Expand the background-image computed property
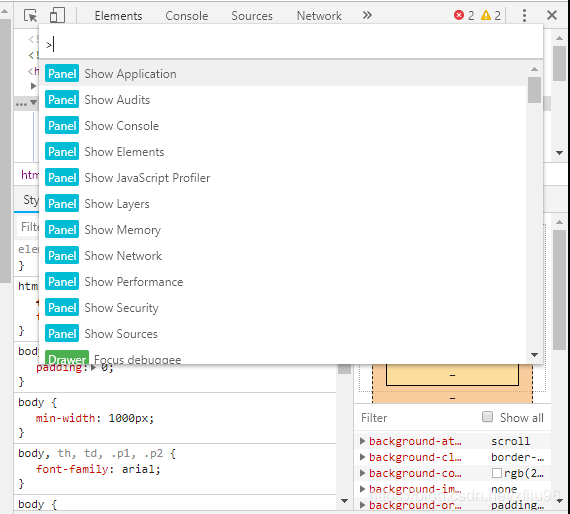The height and width of the screenshot is (514, 570). point(362,489)
